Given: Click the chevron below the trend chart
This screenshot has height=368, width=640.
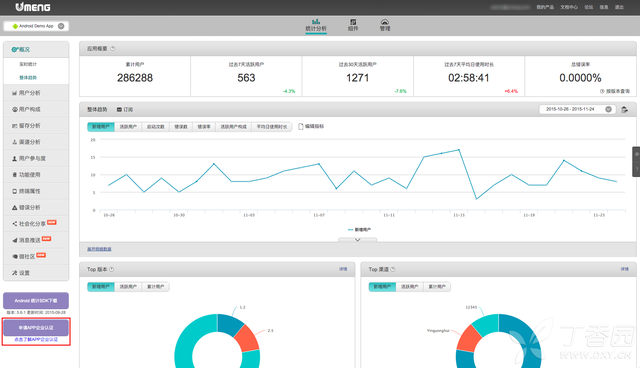Looking at the screenshot, I should tap(358, 240).
